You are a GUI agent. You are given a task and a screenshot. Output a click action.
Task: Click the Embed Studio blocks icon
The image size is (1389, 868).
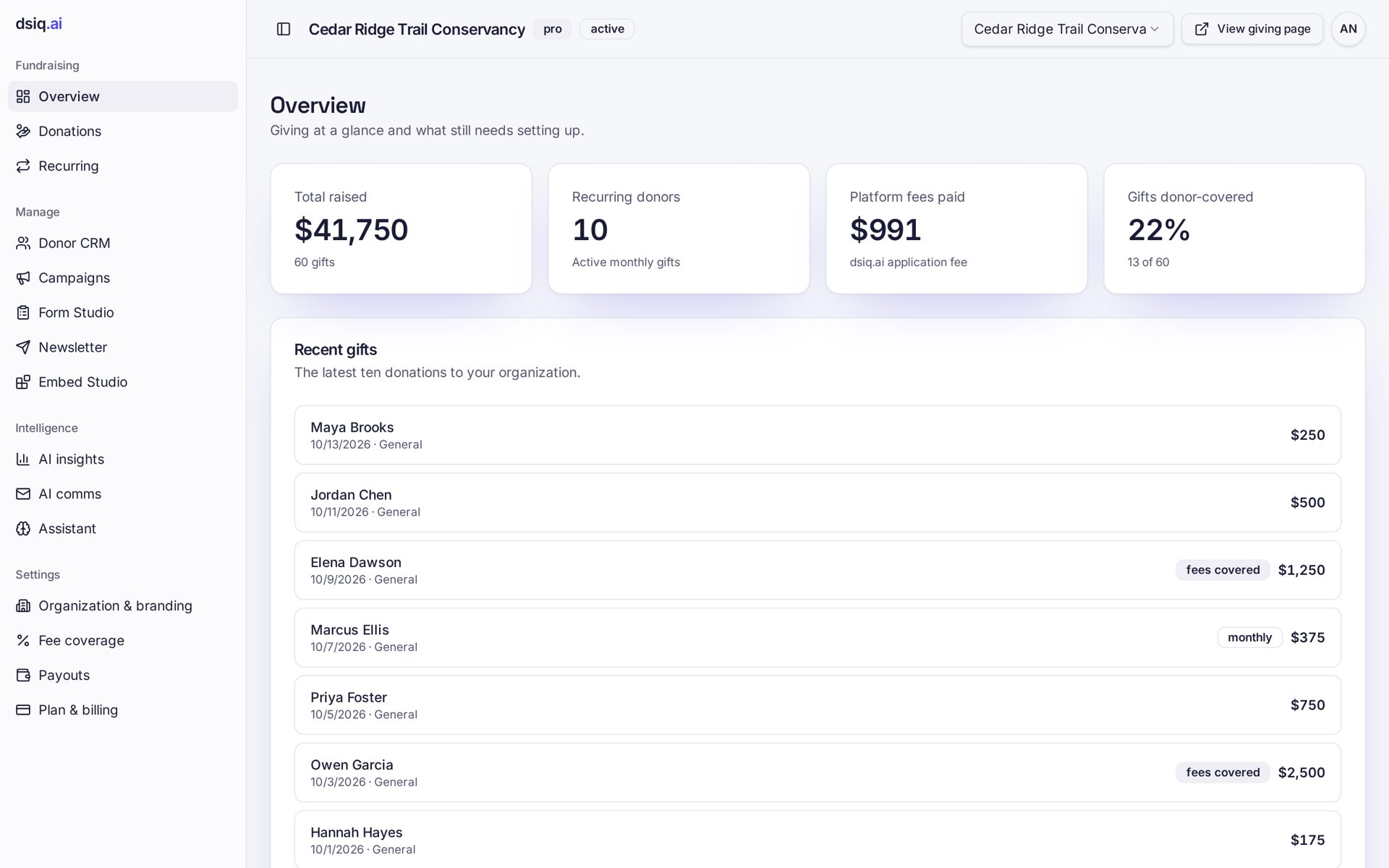23,382
